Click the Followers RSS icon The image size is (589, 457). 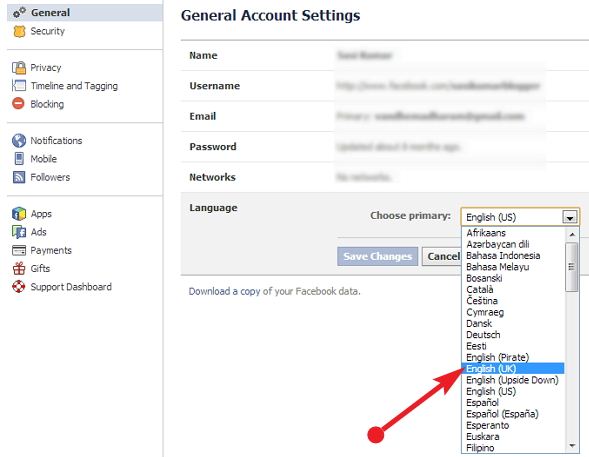click(19, 177)
